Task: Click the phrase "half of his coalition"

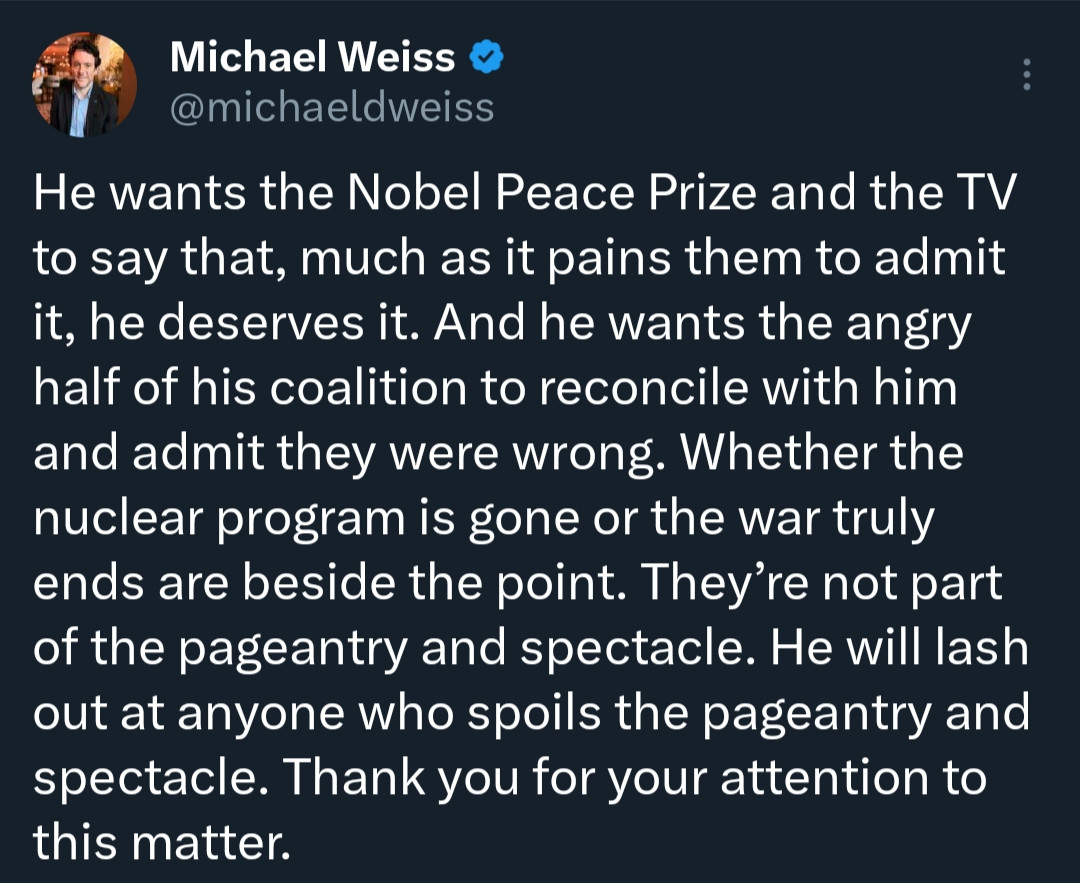Action: point(250,387)
